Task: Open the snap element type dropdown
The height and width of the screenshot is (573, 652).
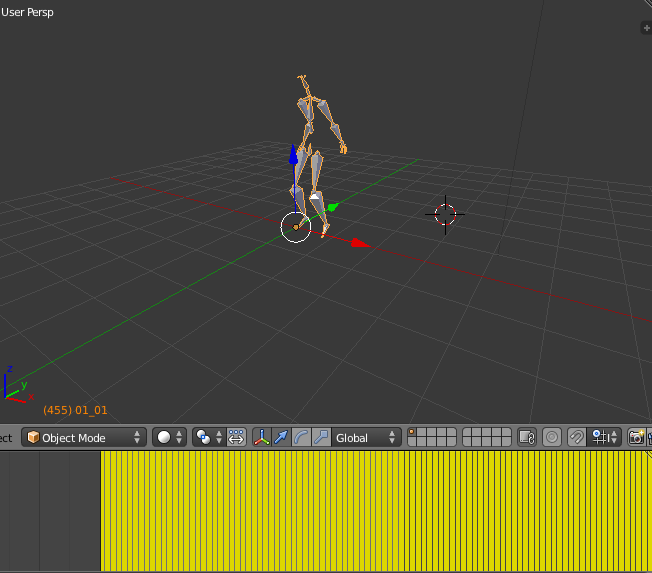Action: point(604,437)
